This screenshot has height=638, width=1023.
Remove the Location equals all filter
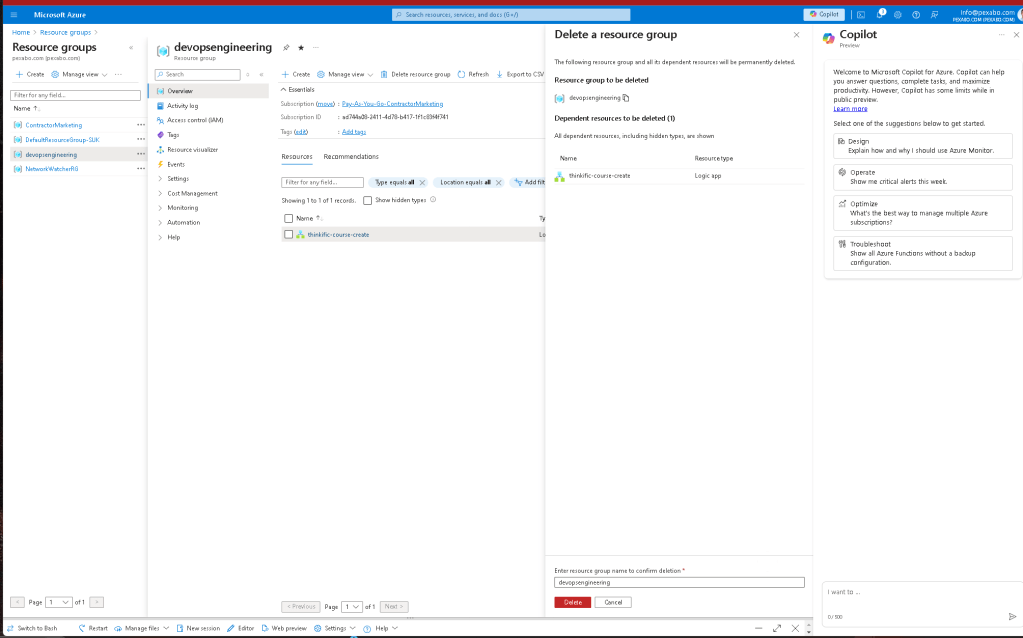coord(498,183)
